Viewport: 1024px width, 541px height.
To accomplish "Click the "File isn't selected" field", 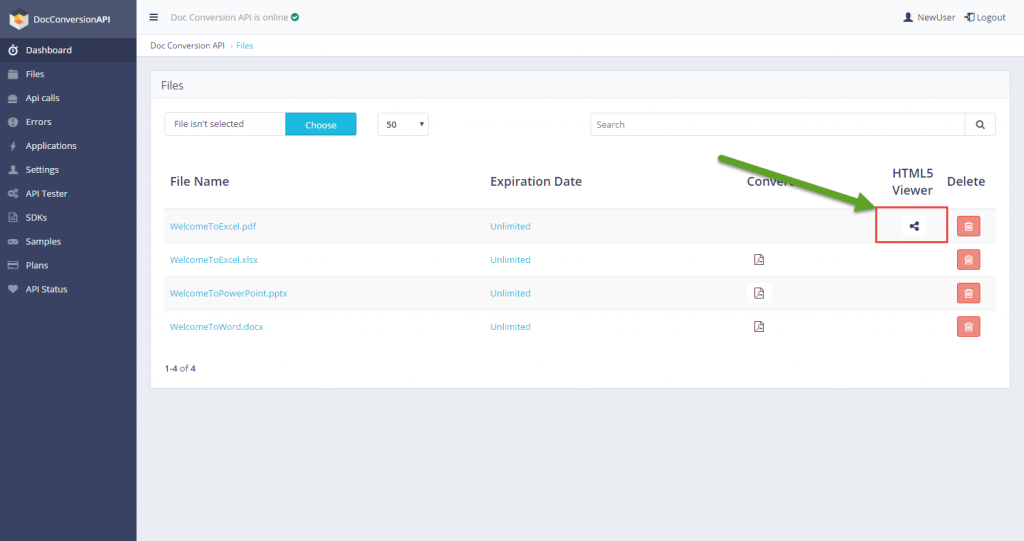I will pyautogui.click(x=225, y=124).
